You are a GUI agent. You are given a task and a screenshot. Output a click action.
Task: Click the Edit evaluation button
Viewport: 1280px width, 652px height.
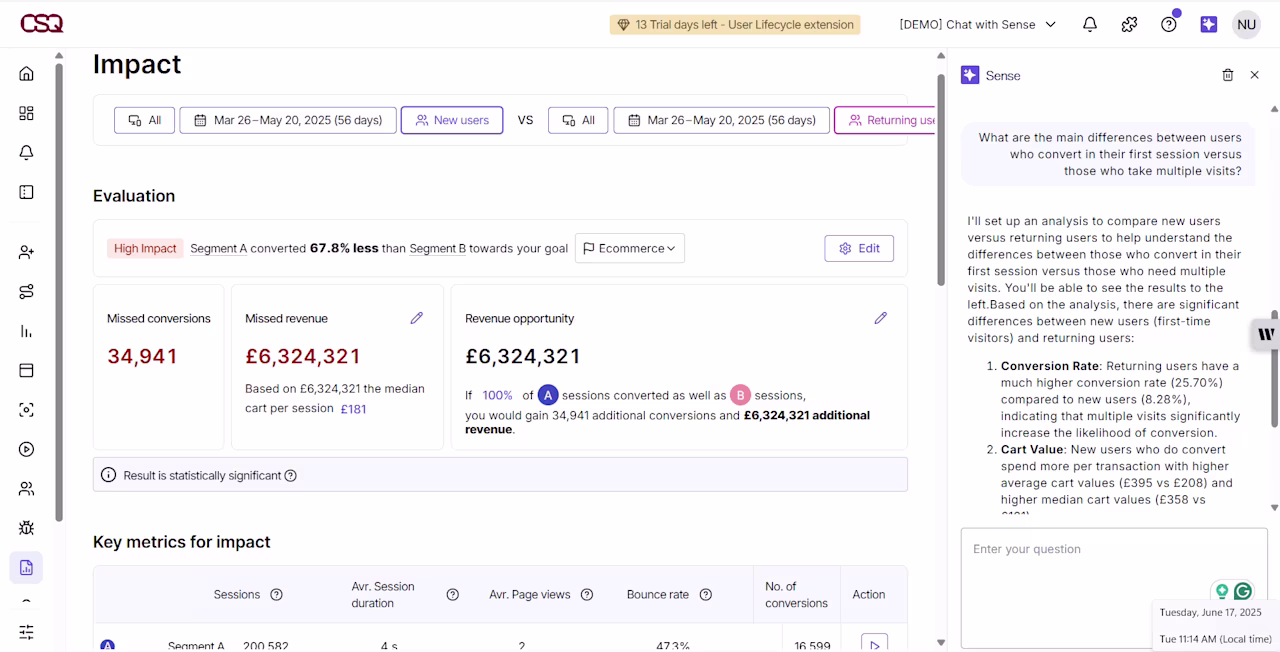[859, 248]
